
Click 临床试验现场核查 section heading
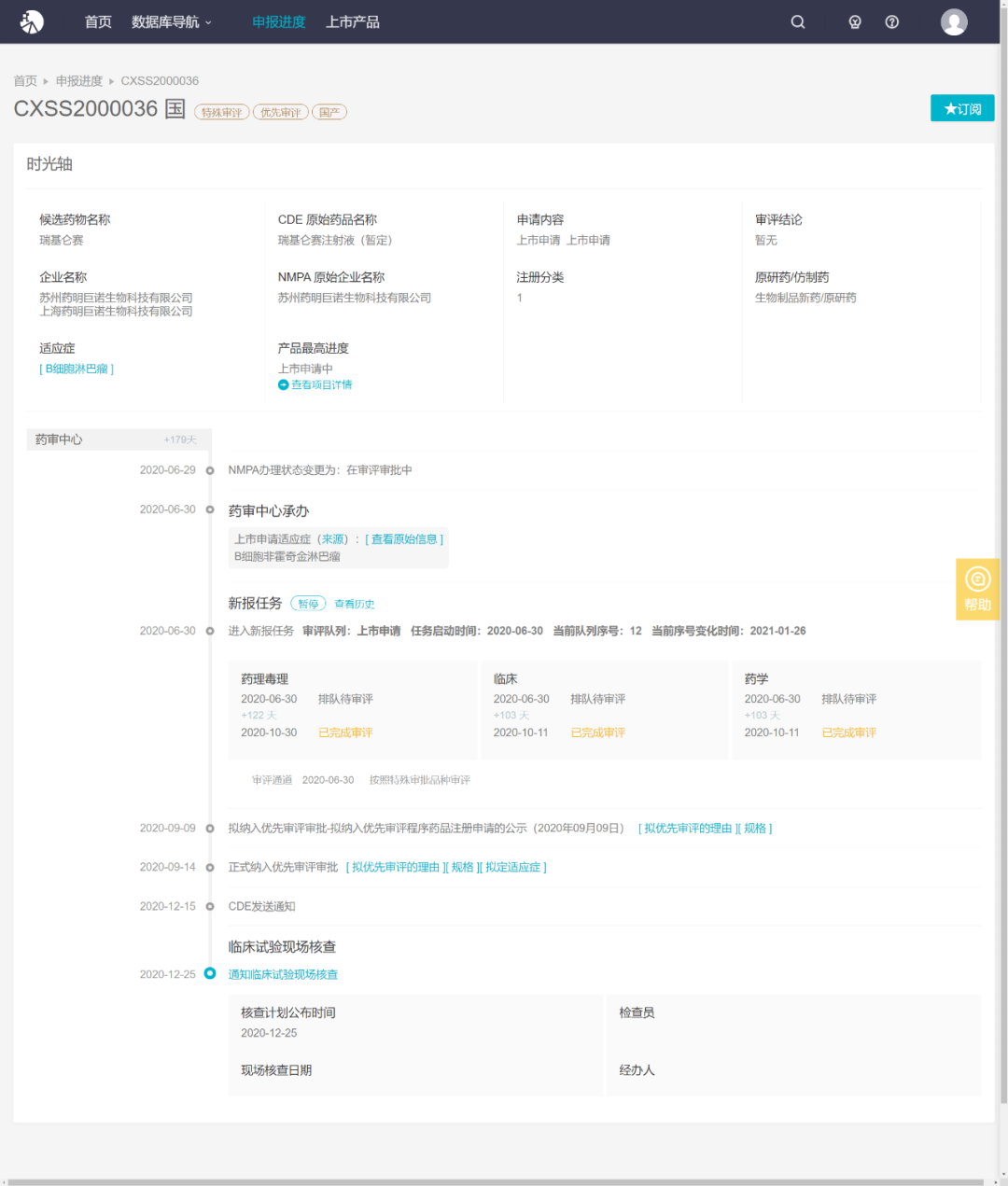pyautogui.click(x=282, y=946)
